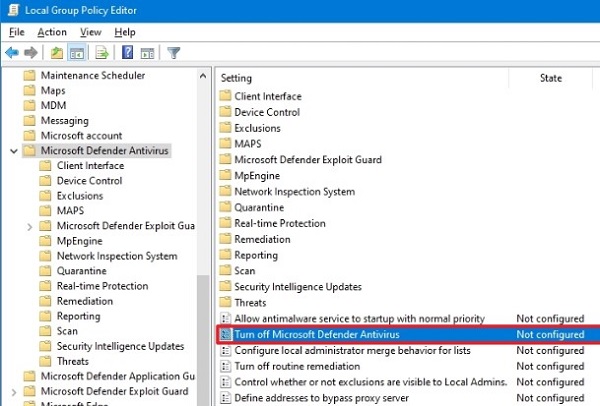
Task: Select Maintenance Scheduler in the tree
Action: [93, 75]
